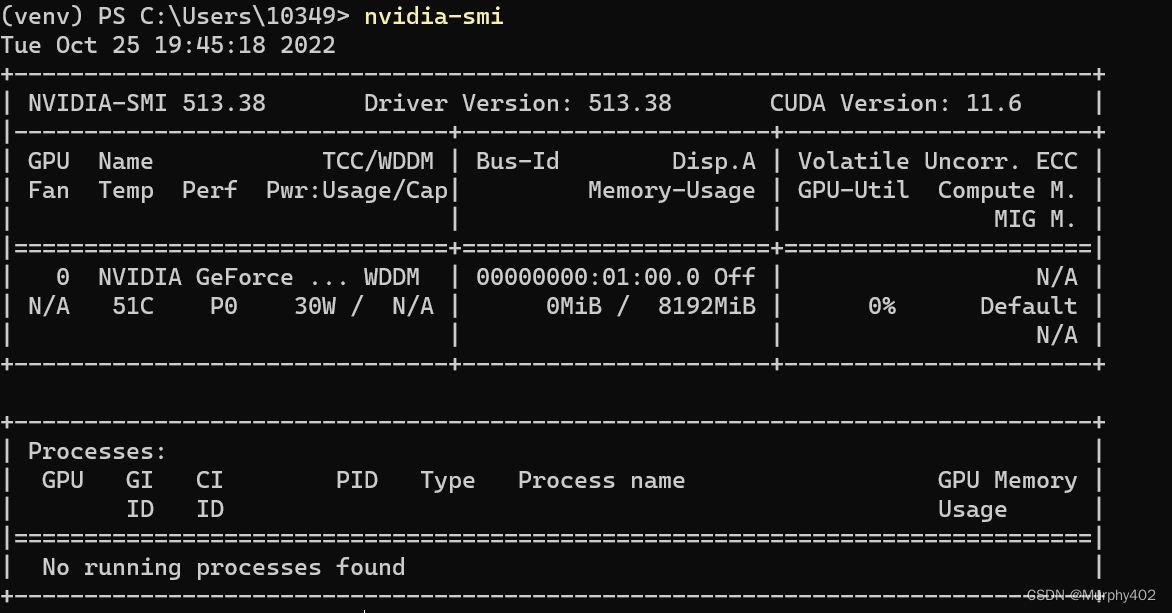The height and width of the screenshot is (613, 1172).
Task: Click 'CUDA Version: 11.6' text
Action: (x=895, y=103)
